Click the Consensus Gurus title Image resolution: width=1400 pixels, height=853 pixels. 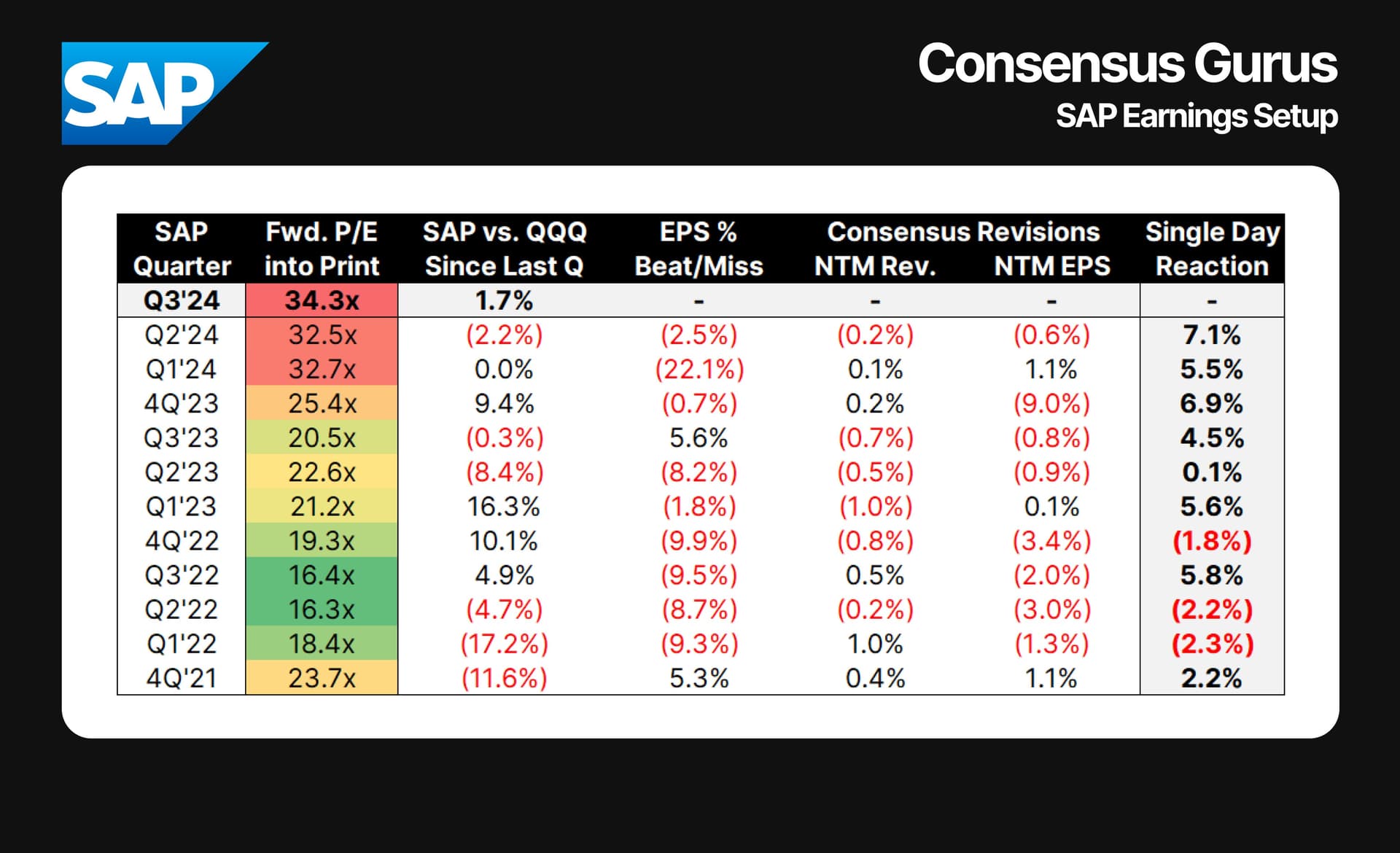coord(1127,64)
